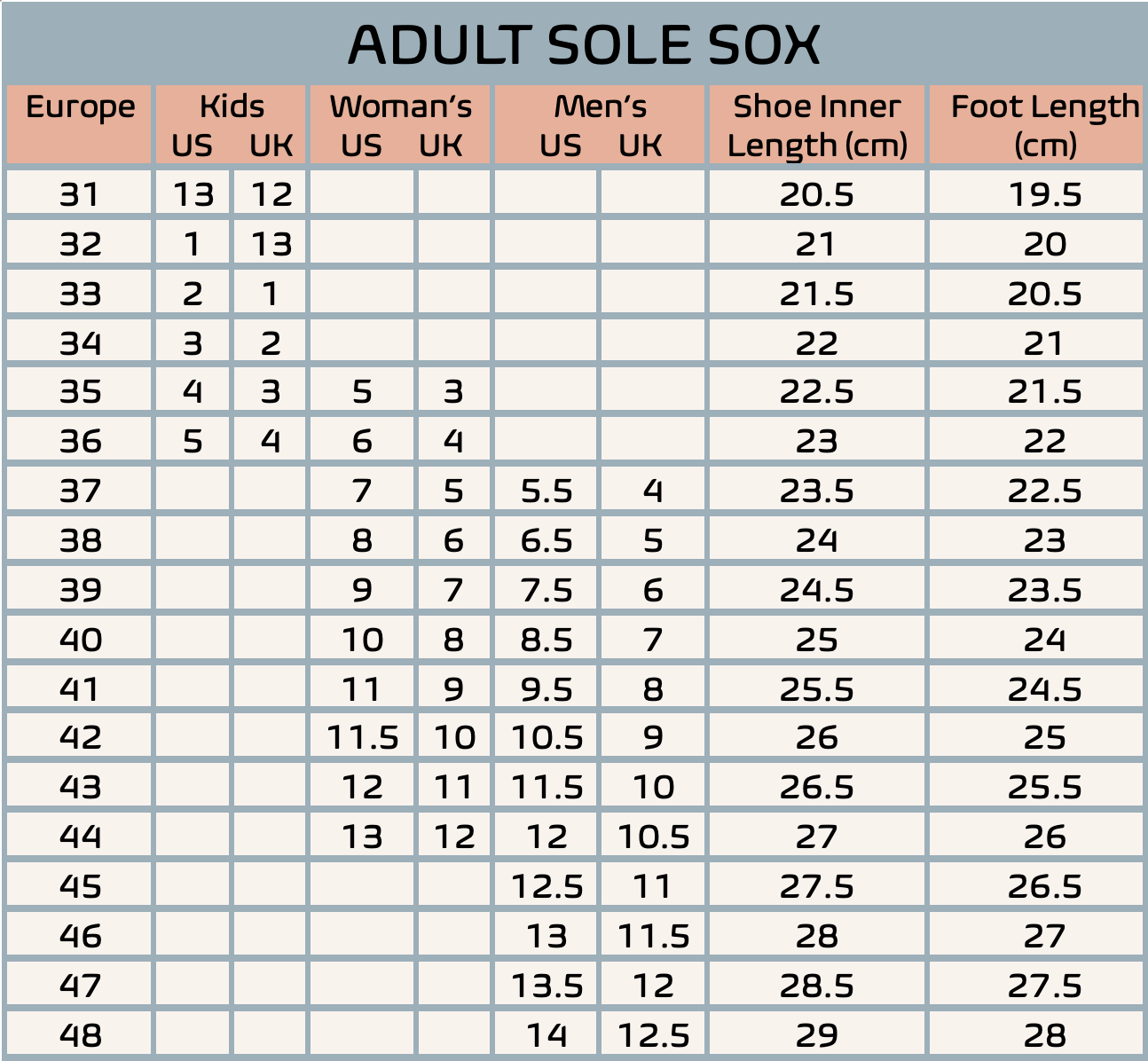1148x1061 pixels.
Task: Select Men's US size 13.5 cell
Action: tap(546, 986)
